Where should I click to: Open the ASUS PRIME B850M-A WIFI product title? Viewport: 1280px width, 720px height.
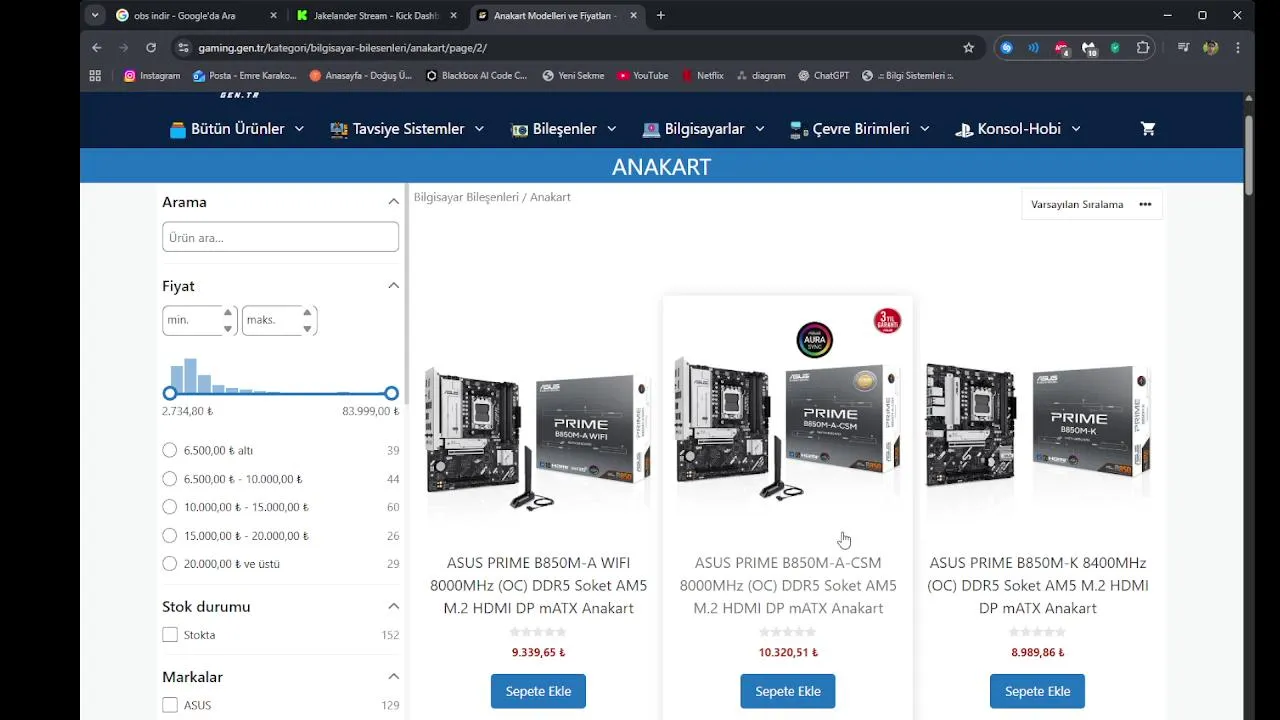[x=538, y=585]
